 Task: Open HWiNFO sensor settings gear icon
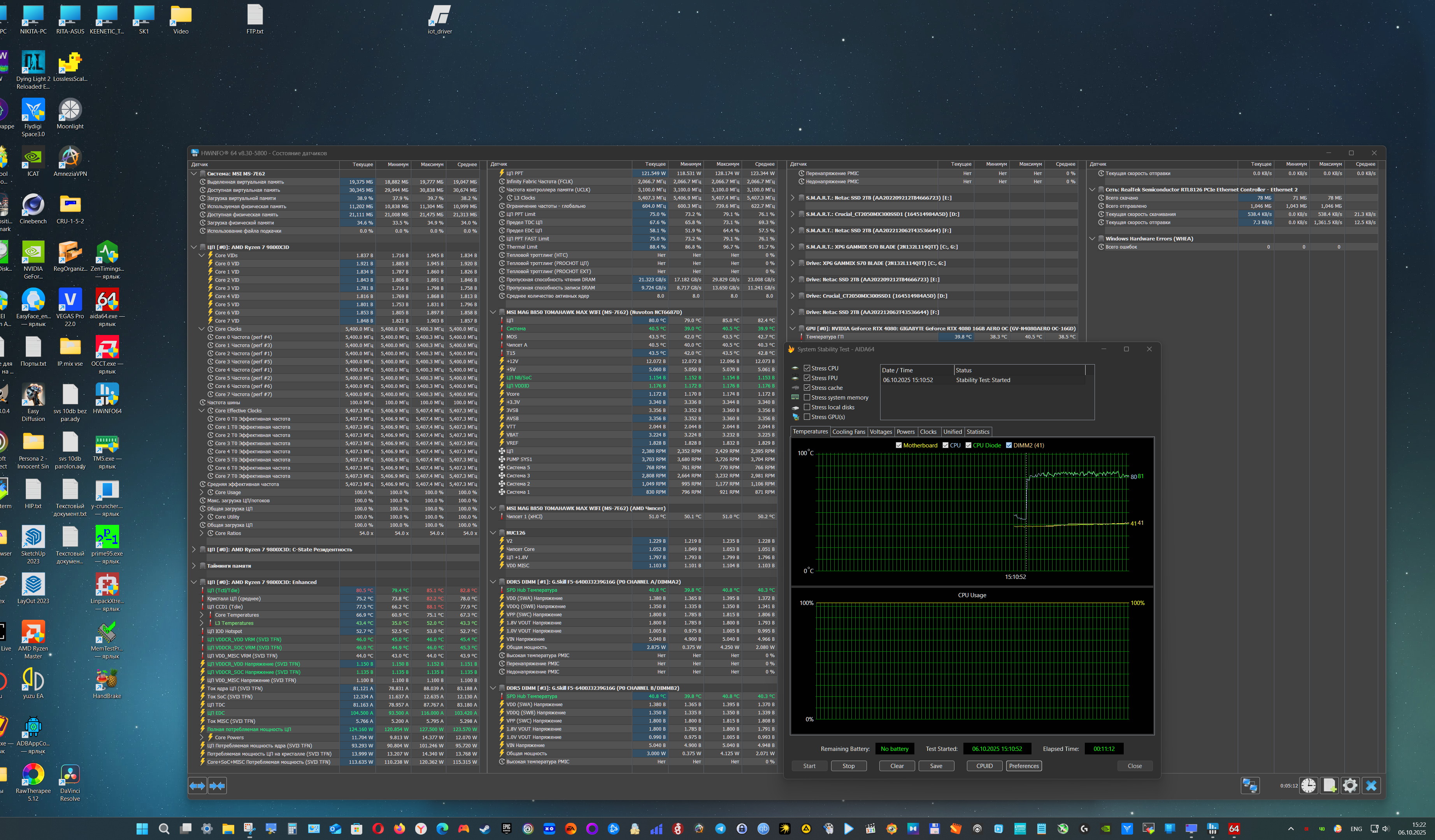(x=1349, y=785)
